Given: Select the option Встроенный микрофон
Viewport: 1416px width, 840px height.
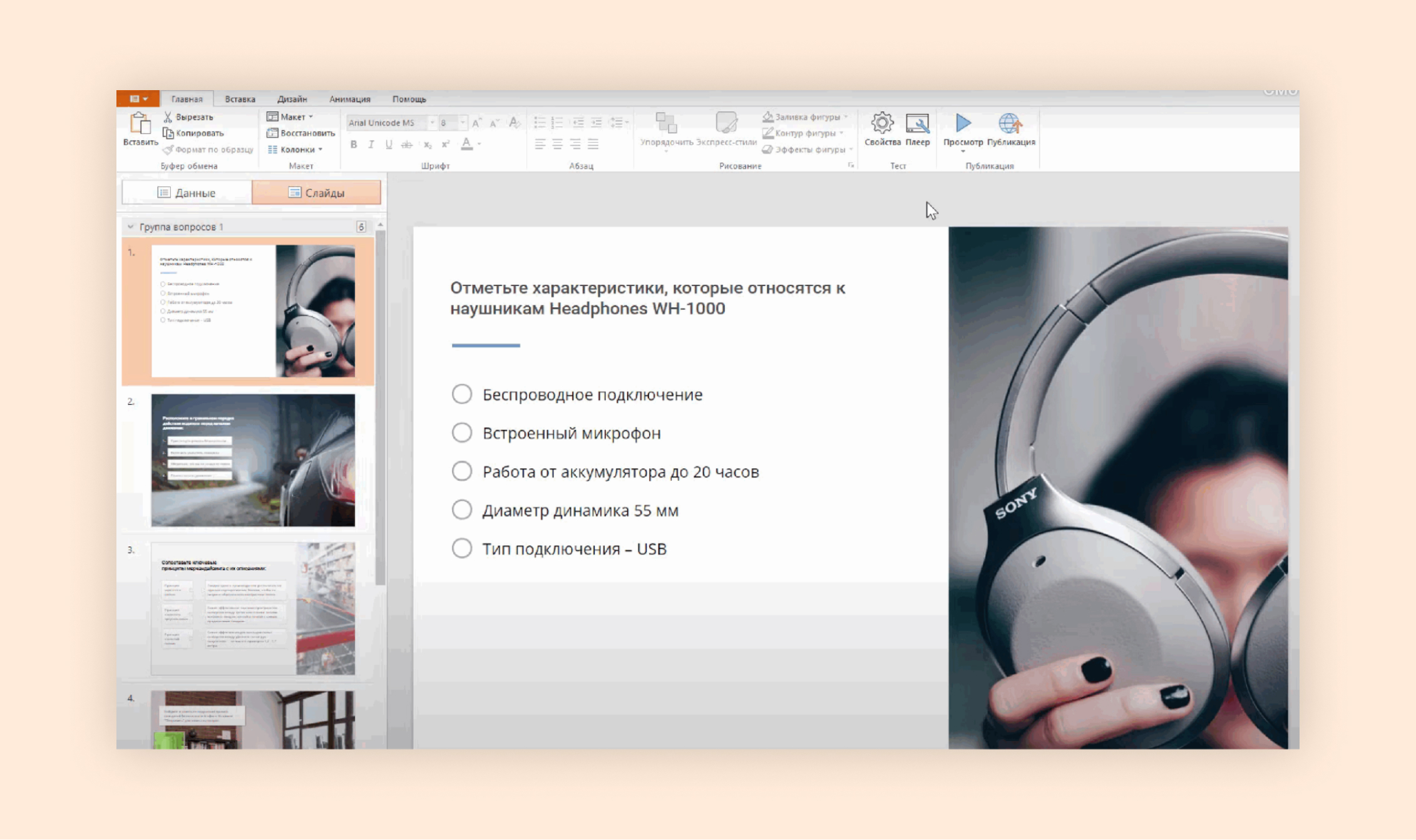Looking at the screenshot, I should pyautogui.click(x=462, y=433).
